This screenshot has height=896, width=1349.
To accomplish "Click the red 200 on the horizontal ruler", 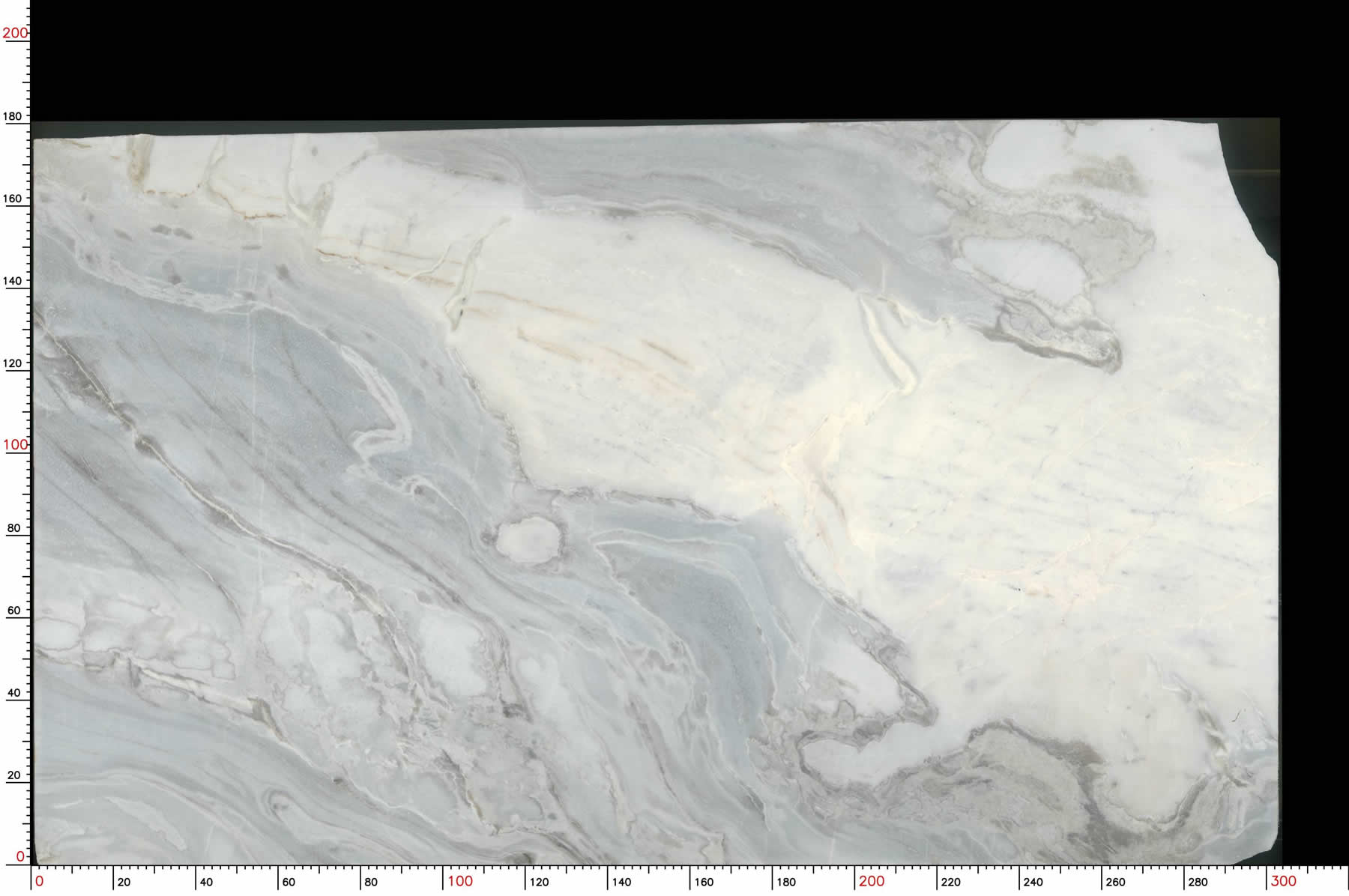I will coord(871,881).
